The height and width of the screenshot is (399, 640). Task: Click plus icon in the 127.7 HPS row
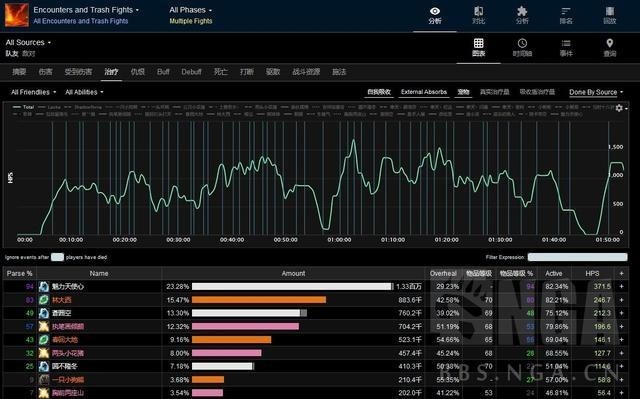click(x=622, y=353)
